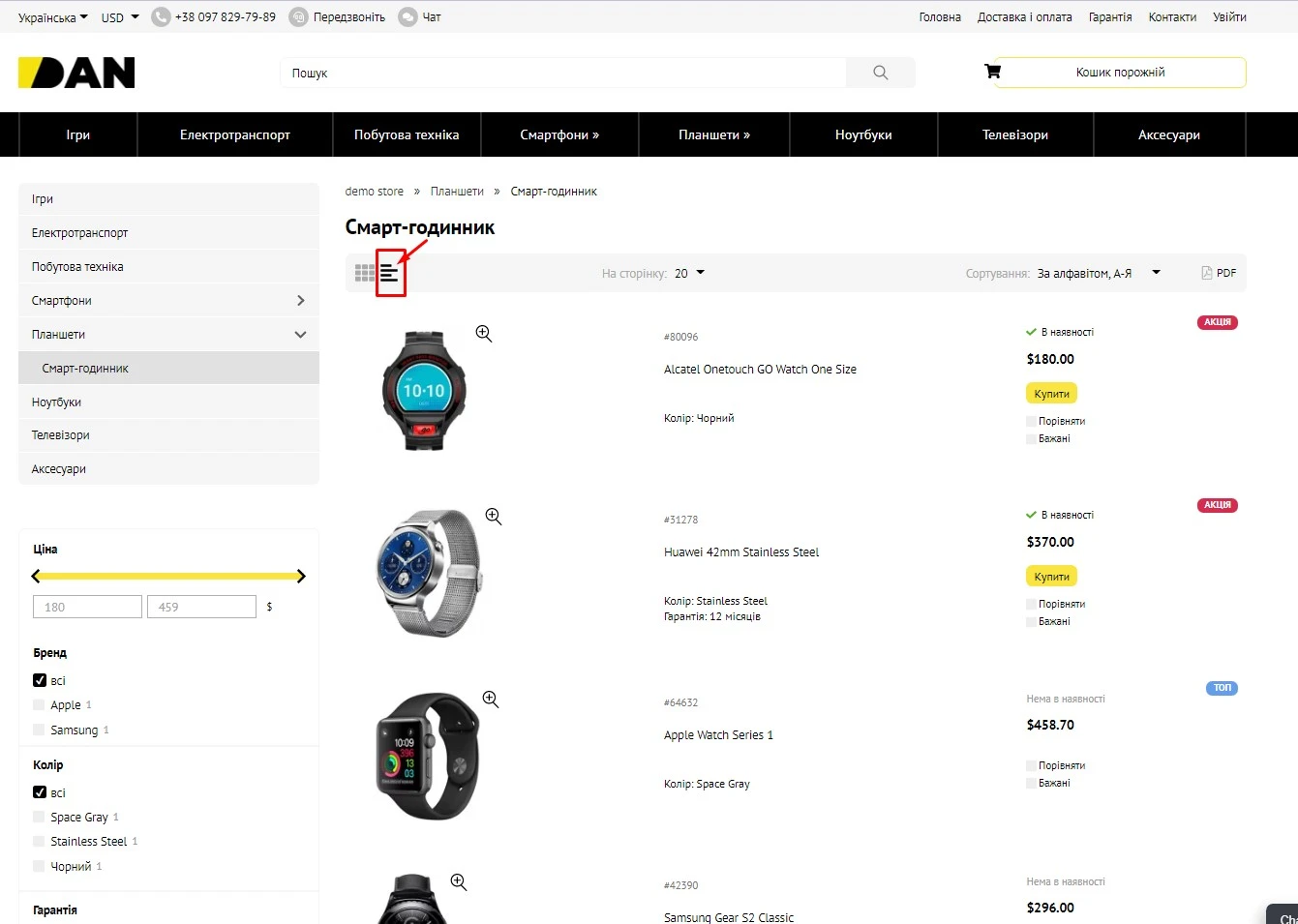
Task: Select the list view layout icon
Action: (x=389, y=273)
